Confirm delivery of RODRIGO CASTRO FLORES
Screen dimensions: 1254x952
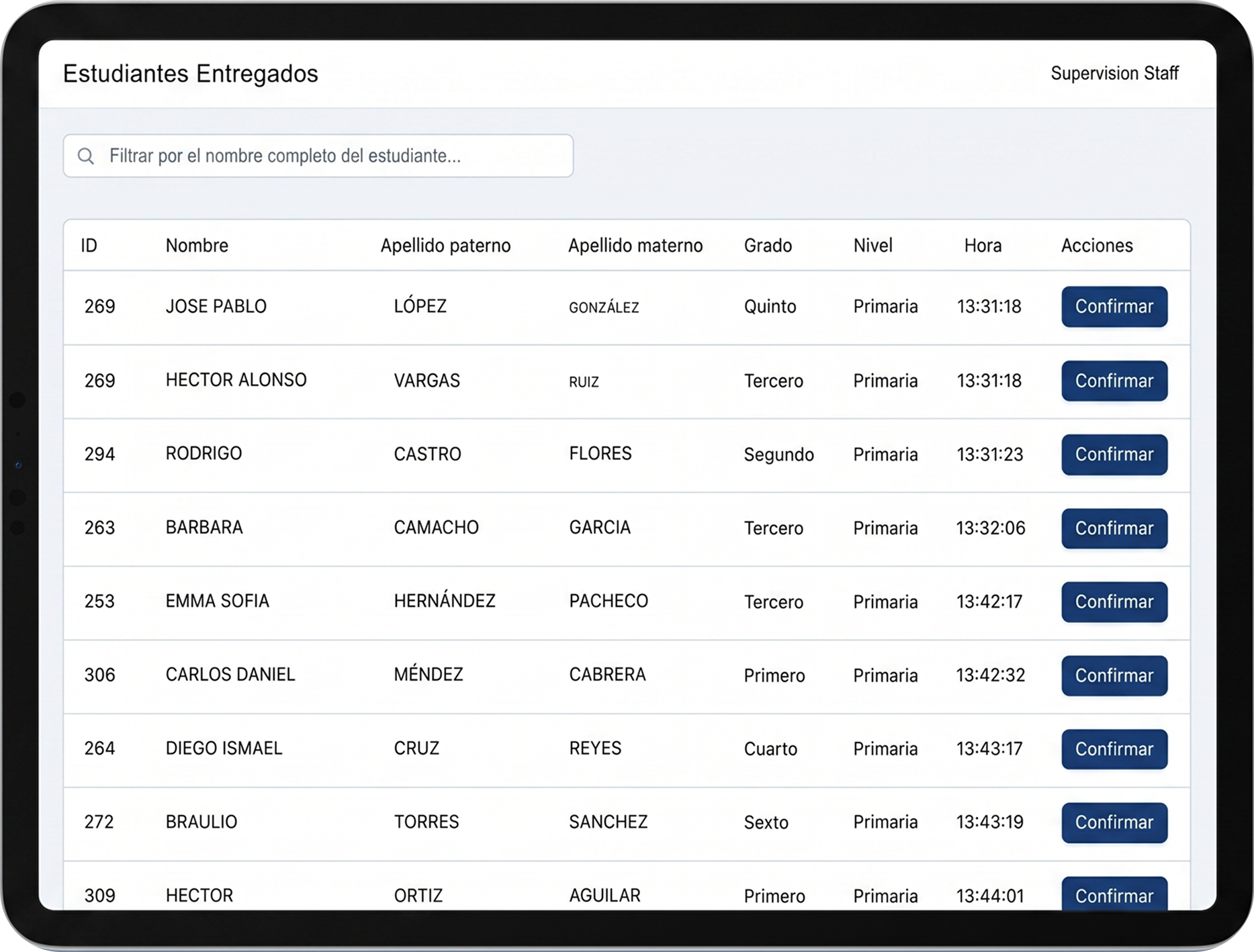[1114, 455]
